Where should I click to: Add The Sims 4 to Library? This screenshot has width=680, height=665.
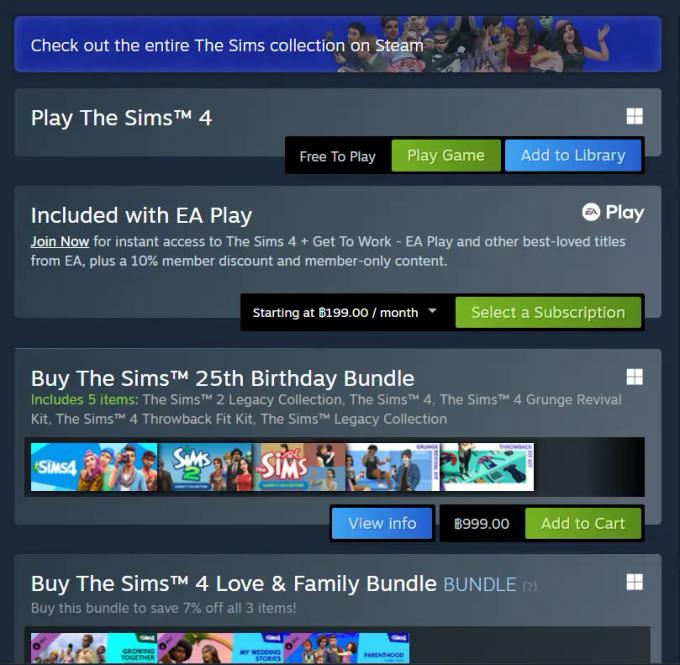573,155
